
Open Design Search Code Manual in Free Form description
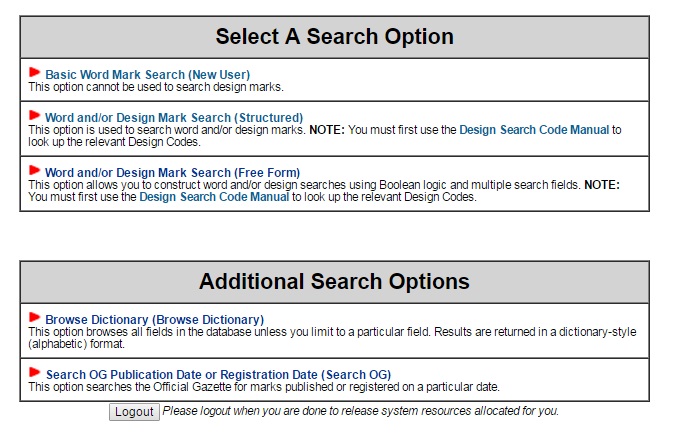[x=214, y=197]
